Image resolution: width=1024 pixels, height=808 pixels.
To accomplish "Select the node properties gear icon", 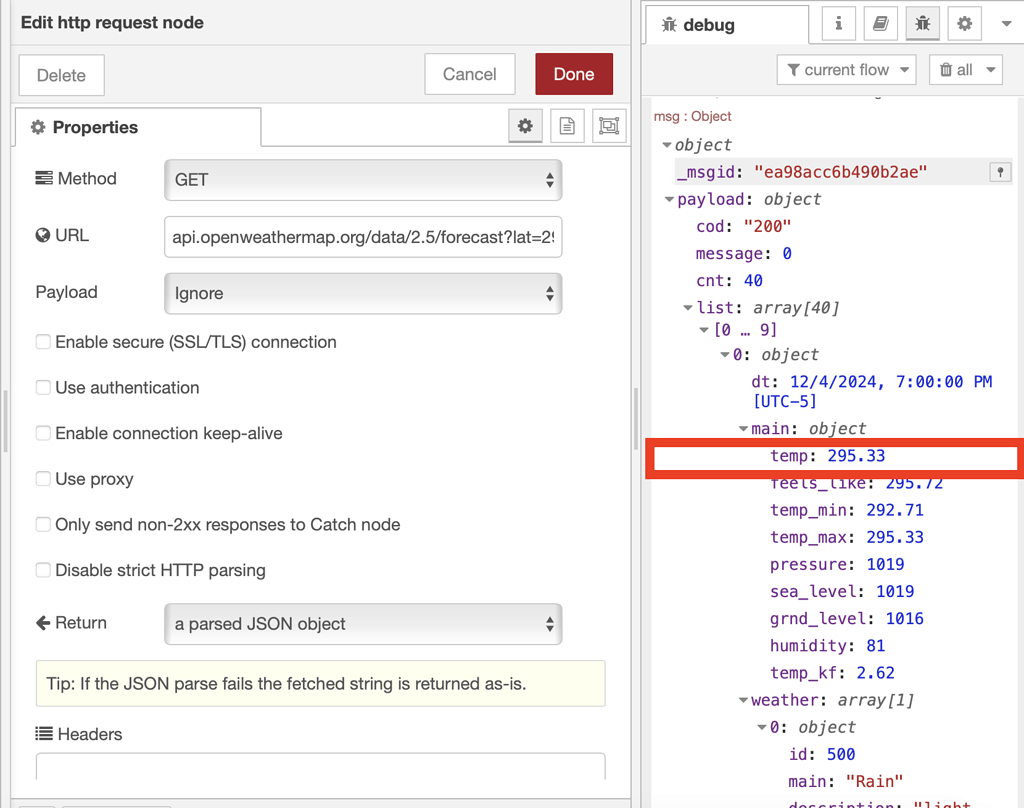I will click(x=525, y=126).
